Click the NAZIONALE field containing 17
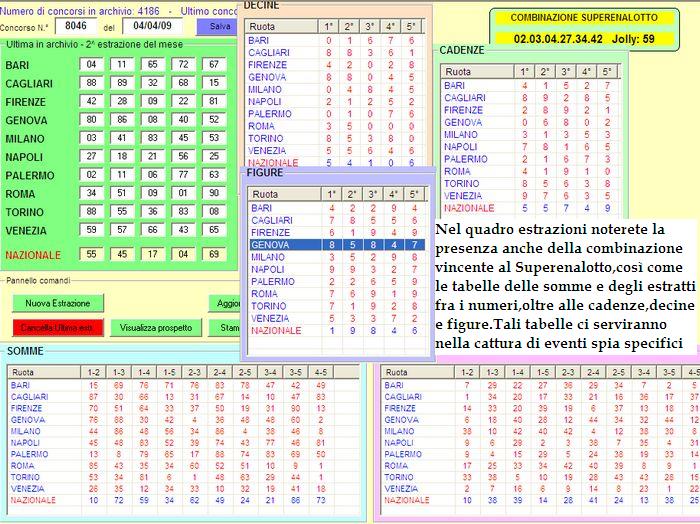This screenshot has height=524, width=700. point(153,254)
